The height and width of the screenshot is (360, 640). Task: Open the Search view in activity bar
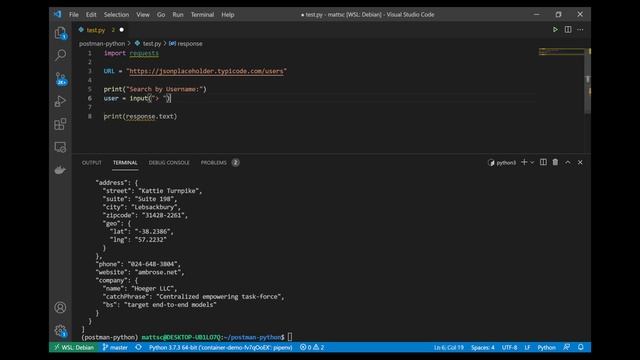60,55
